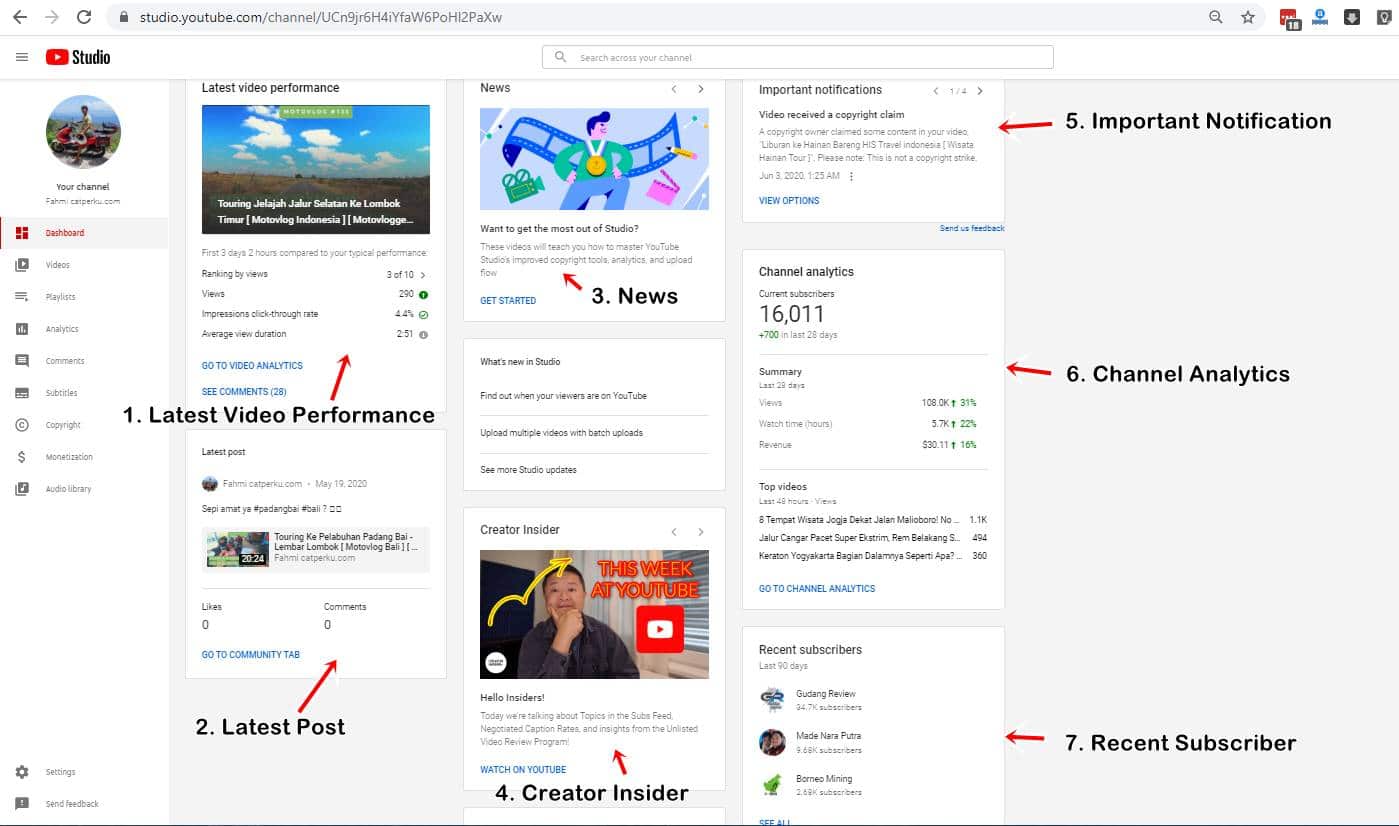Viewport: 1399px width, 826px height.
Task: Click the browser reload icon
Action: (84, 17)
